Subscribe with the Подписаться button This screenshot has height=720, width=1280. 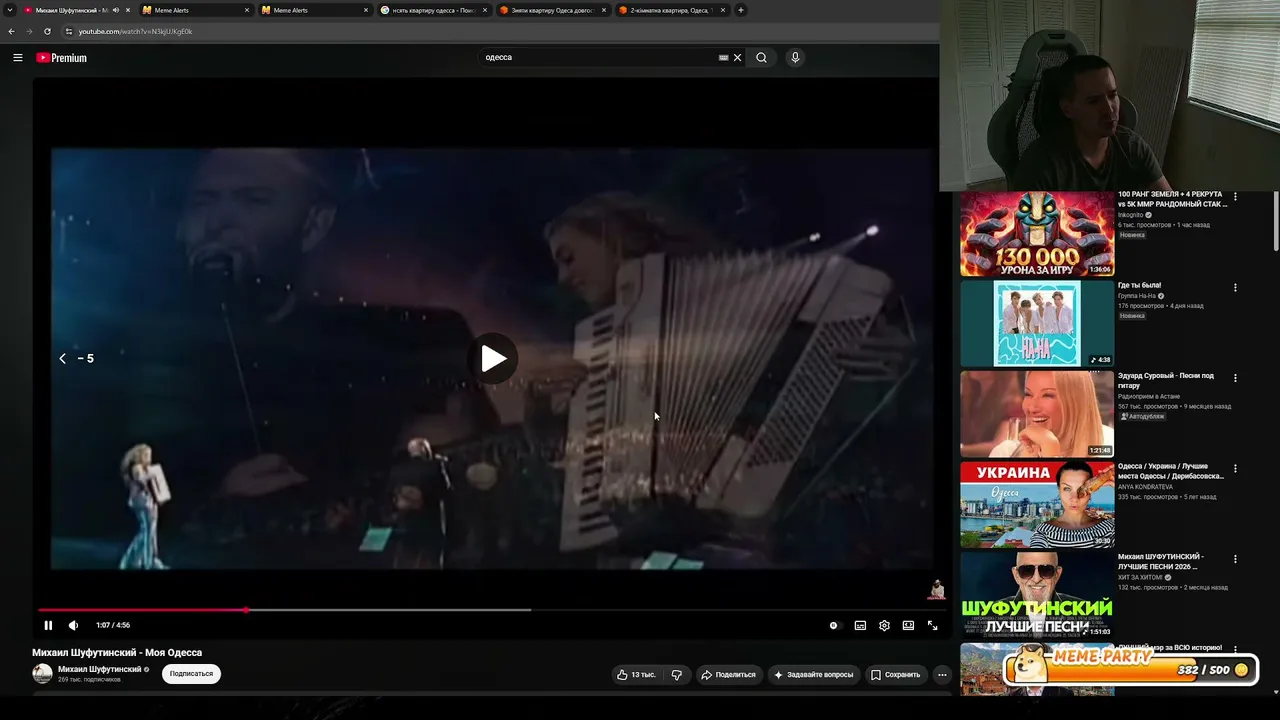[191, 674]
